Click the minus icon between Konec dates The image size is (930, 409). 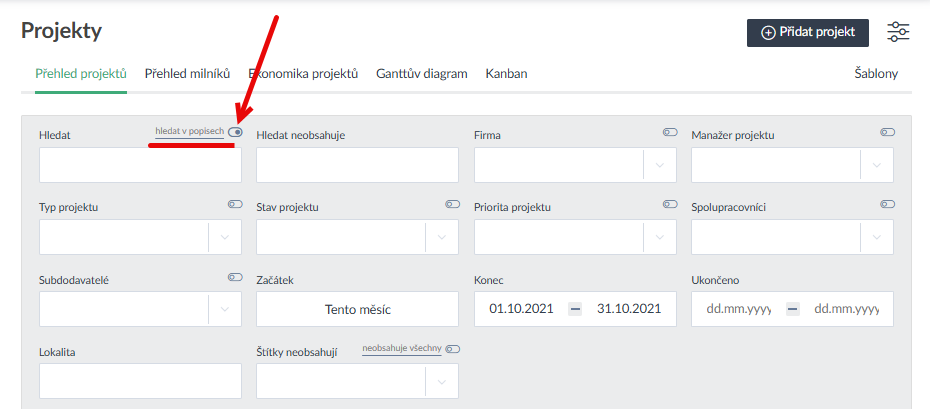575,309
